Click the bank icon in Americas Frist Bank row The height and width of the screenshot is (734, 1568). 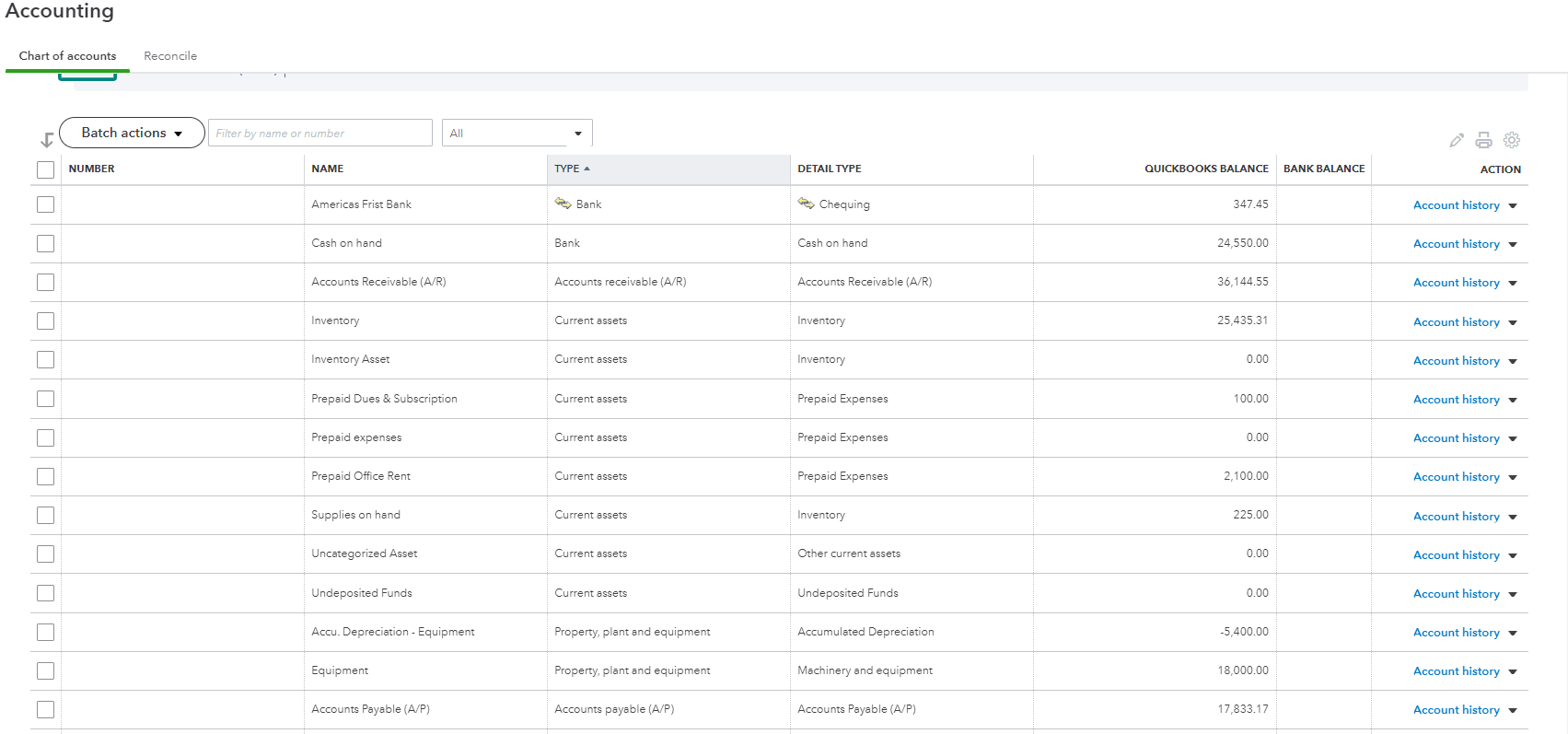pos(563,204)
